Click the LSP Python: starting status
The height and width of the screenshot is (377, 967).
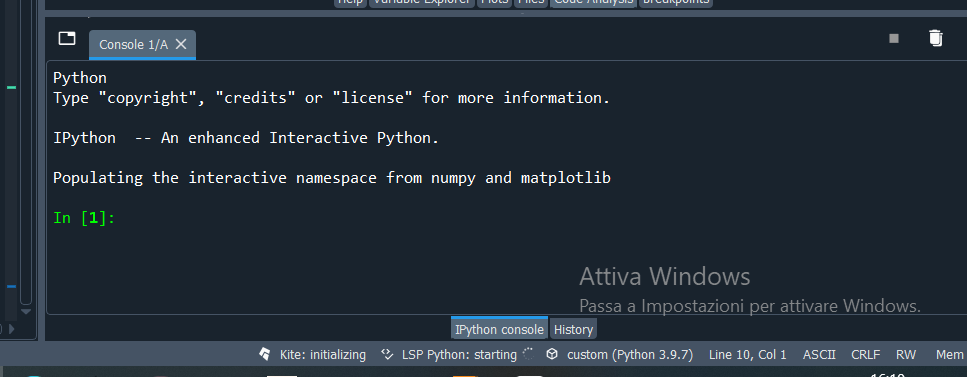pyautogui.click(x=459, y=355)
